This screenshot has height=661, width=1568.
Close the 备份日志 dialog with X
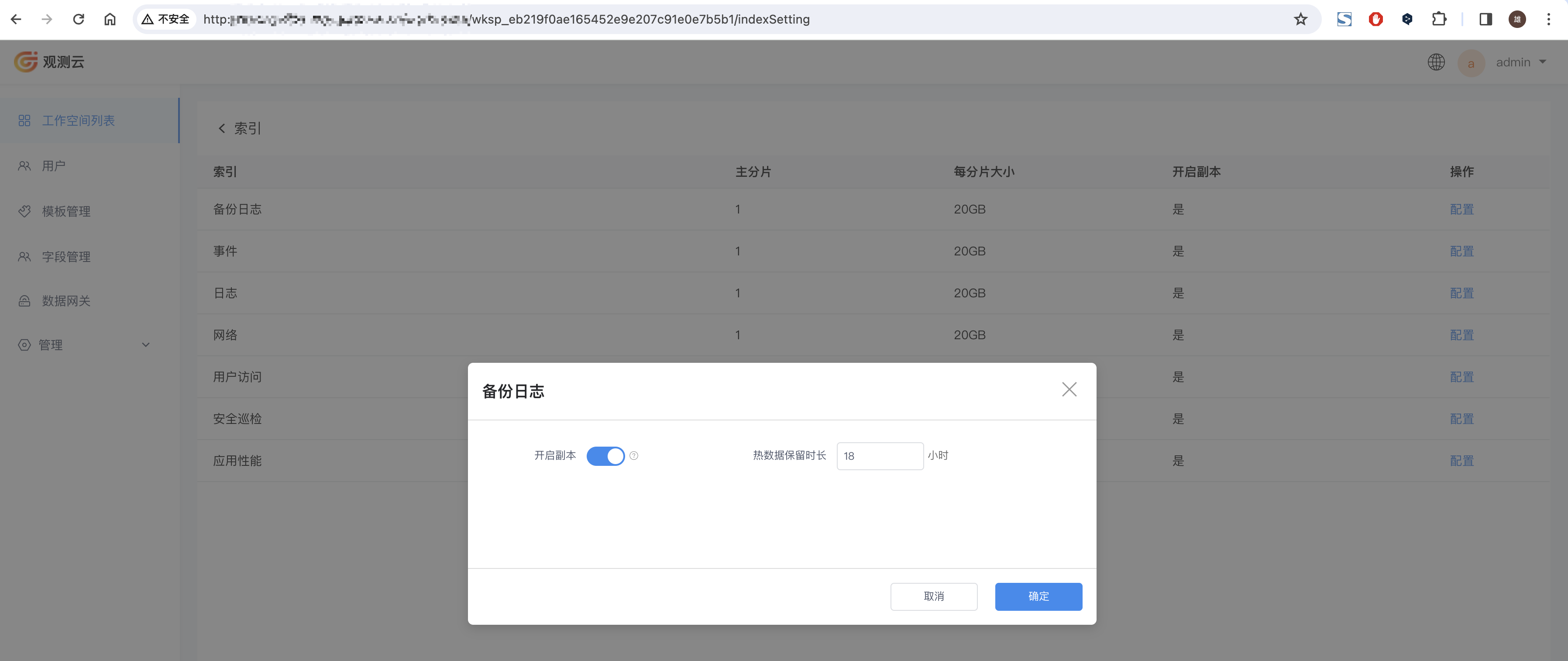[1069, 389]
